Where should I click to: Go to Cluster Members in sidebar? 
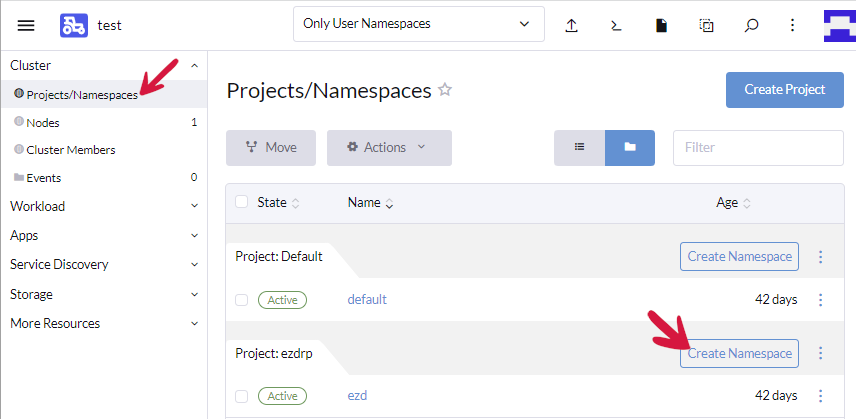coord(70,150)
